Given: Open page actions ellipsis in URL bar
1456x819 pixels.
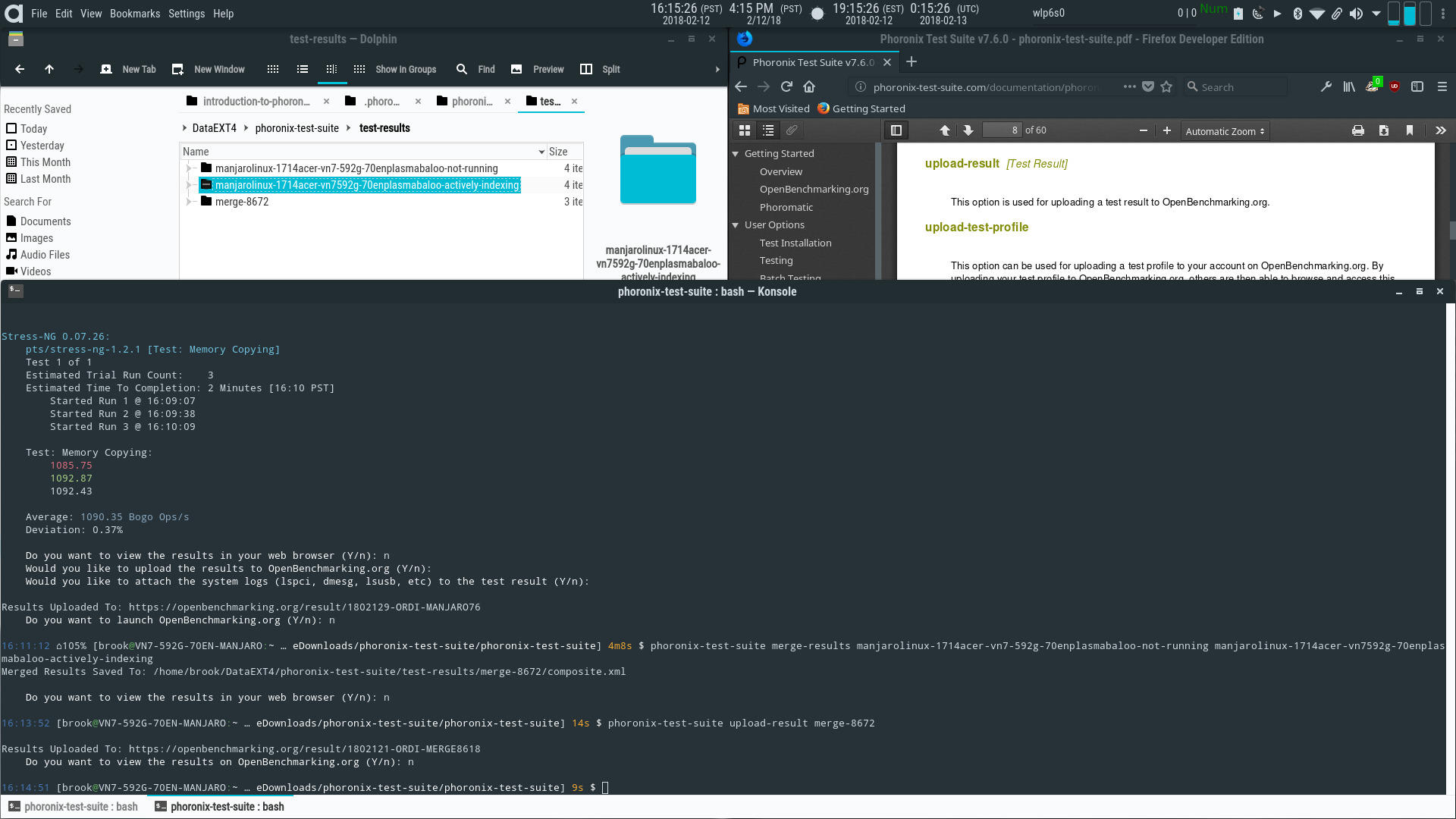Looking at the screenshot, I should coord(1129,86).
